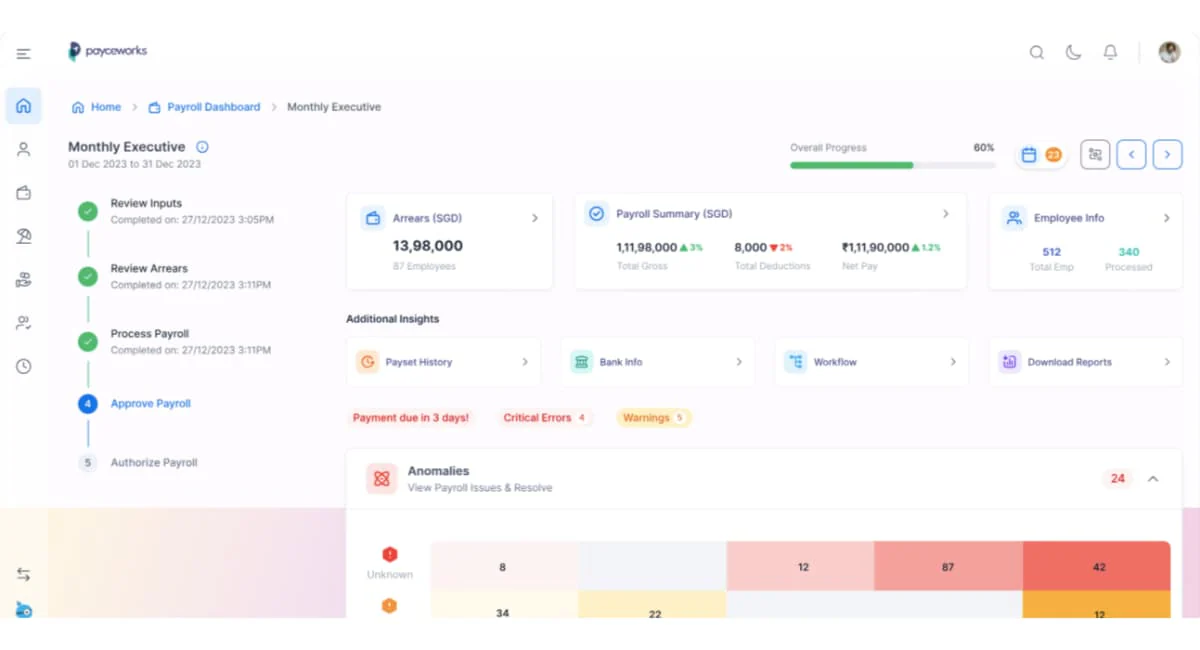Click Total Emp value 512

1051,252
